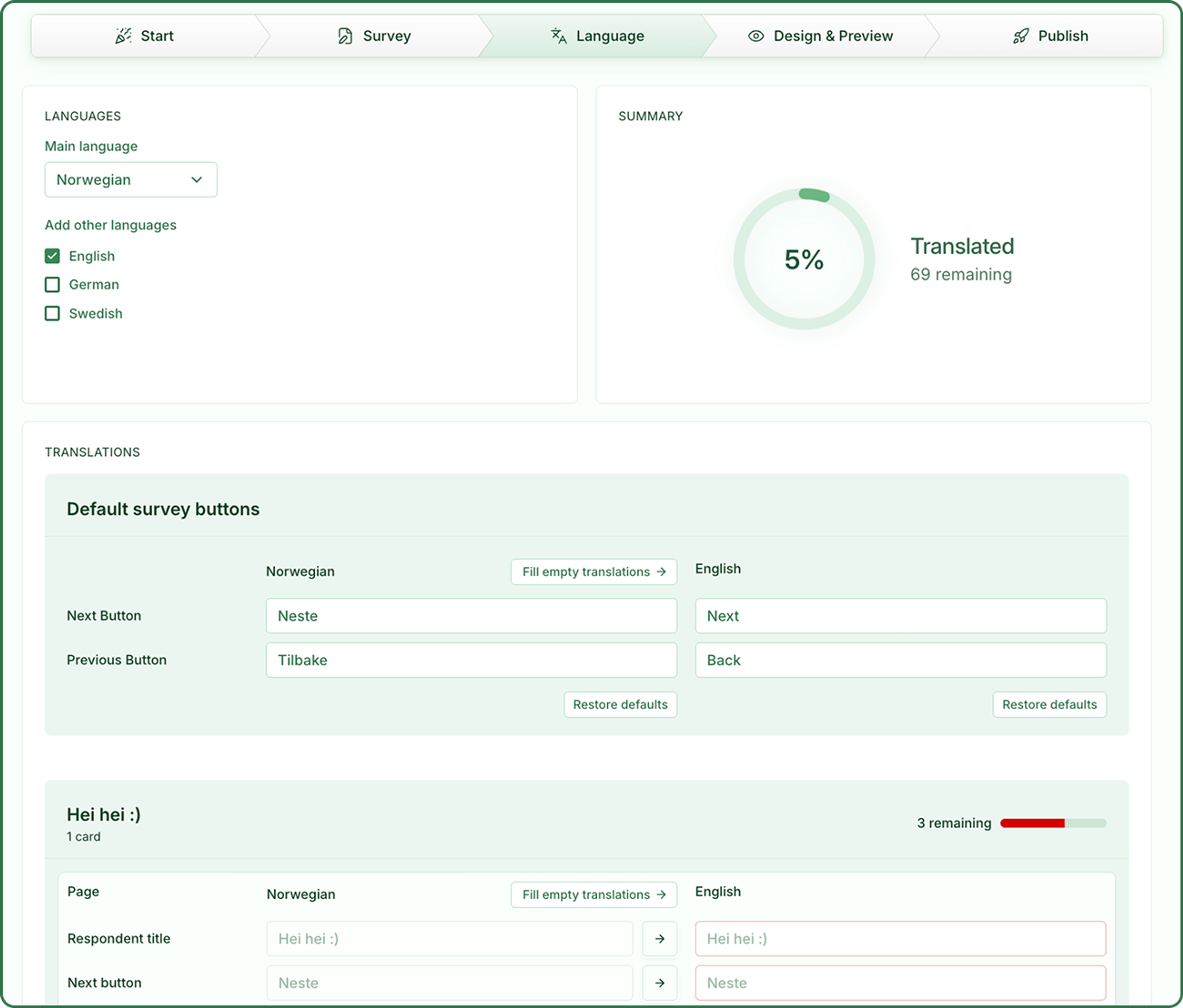Fill empty translations for Default survey buttons
Image resolution: width=1183 pixels, height=1008 pixels.
pos(594,571)
